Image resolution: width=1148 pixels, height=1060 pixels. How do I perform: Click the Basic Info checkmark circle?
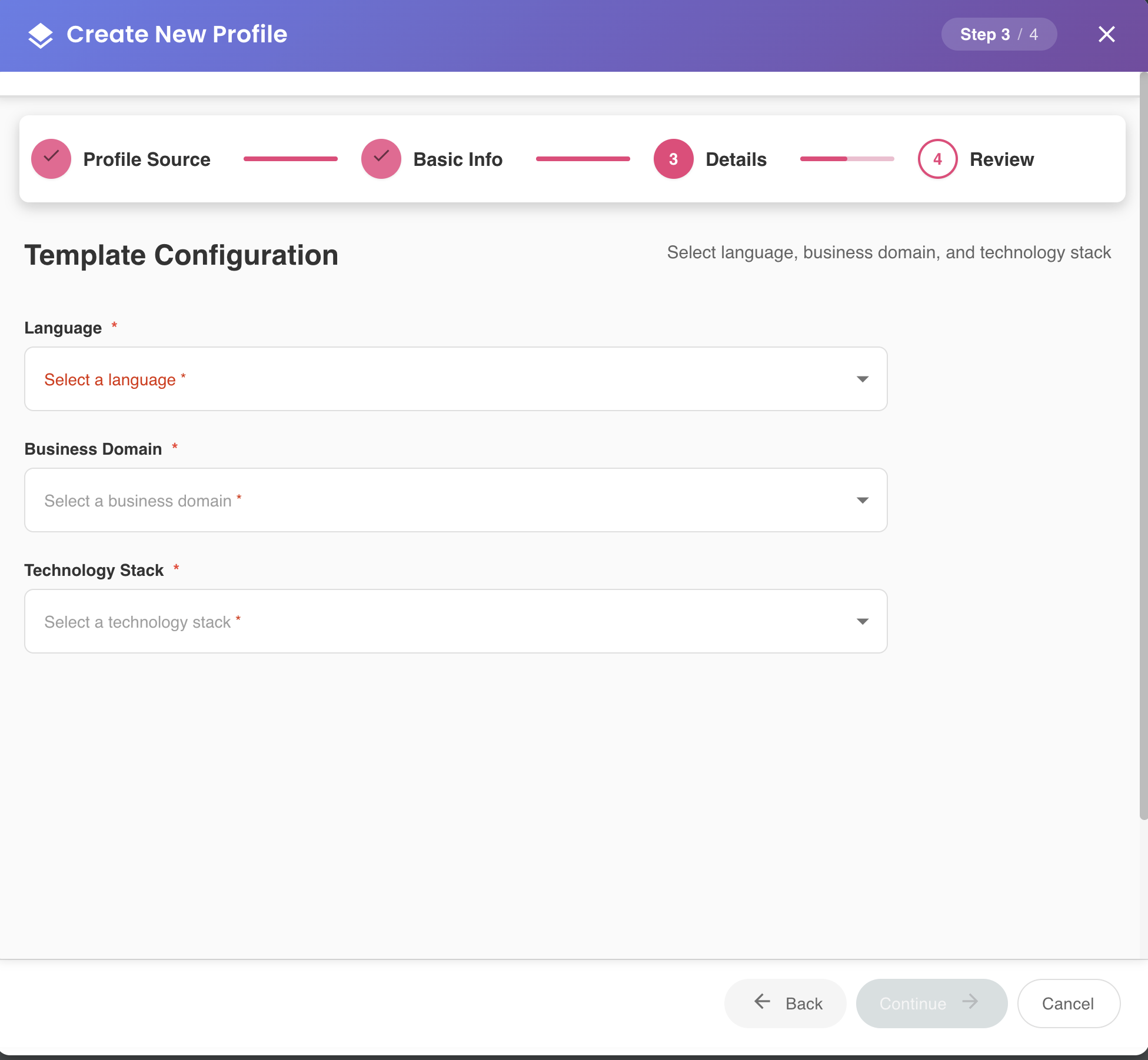381,159
